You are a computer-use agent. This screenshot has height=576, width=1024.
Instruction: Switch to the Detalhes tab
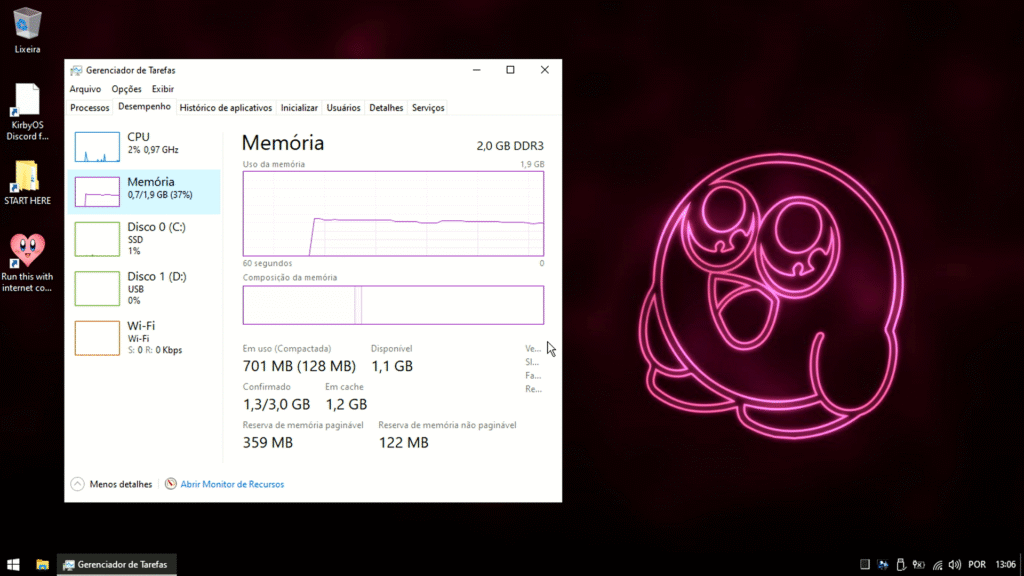point(386,108)
